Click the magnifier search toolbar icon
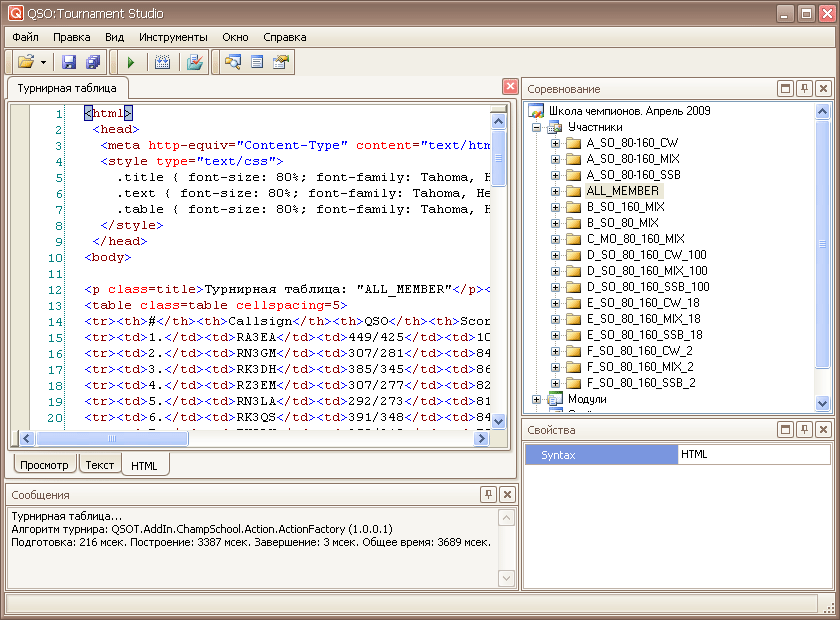Image resolution: width=840 pixels, height=620 pixels. [x=233, y=62]
